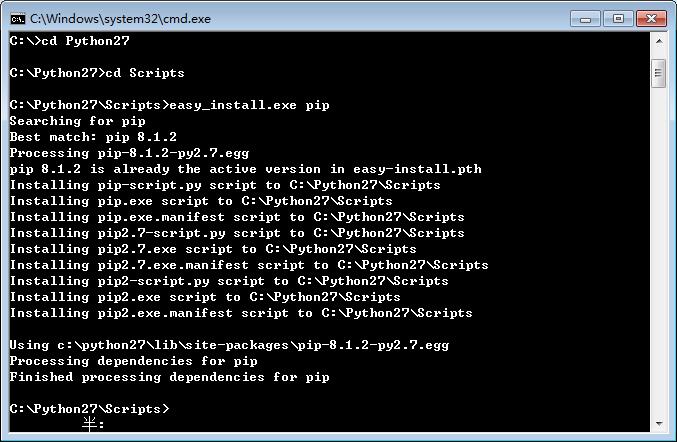This screenshot has height=442, width=677.
Task: Click 'Finished processing dependencies for pip' line
Action: [170, 377]
